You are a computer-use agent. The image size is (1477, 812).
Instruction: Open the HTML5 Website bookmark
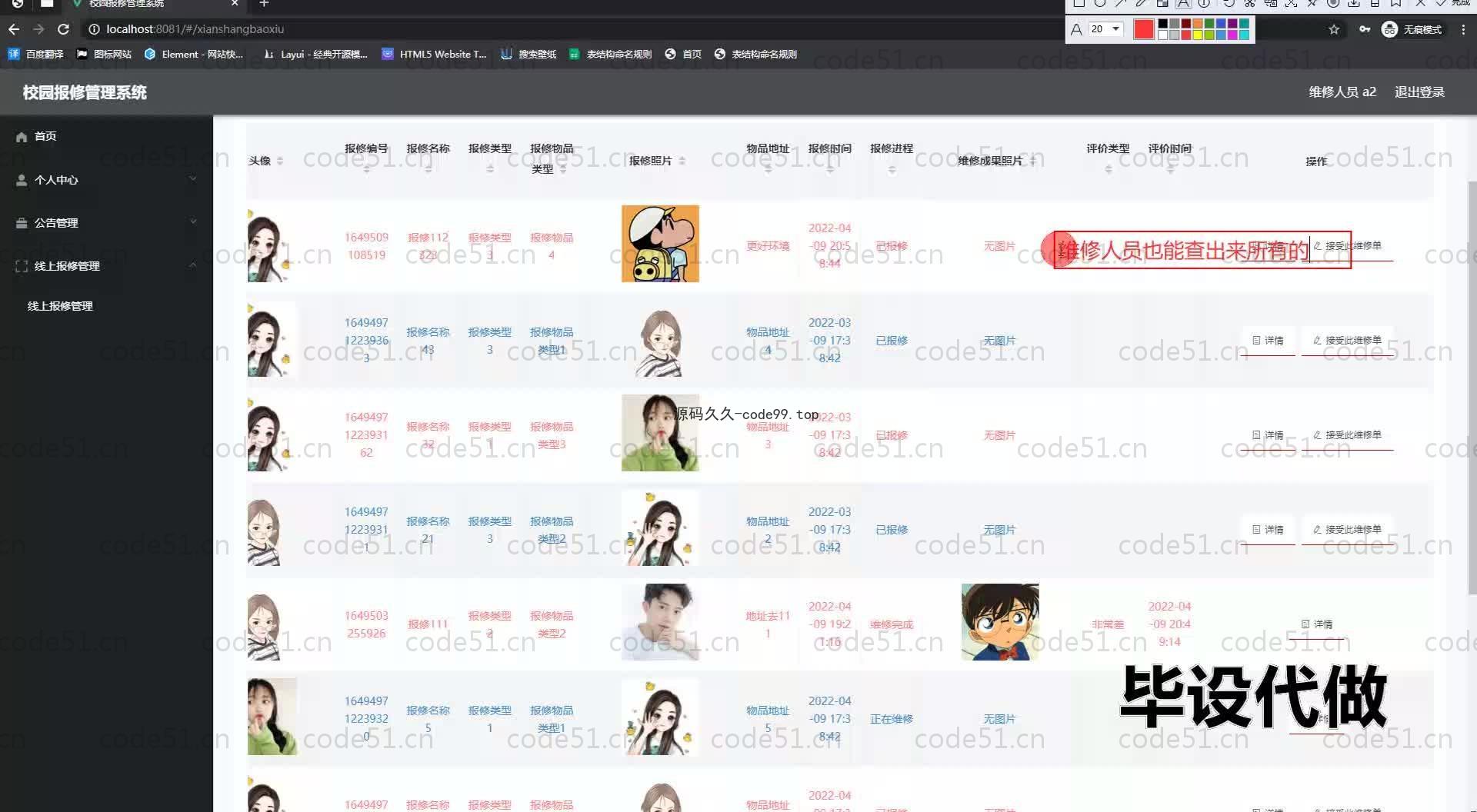(435, 54)
